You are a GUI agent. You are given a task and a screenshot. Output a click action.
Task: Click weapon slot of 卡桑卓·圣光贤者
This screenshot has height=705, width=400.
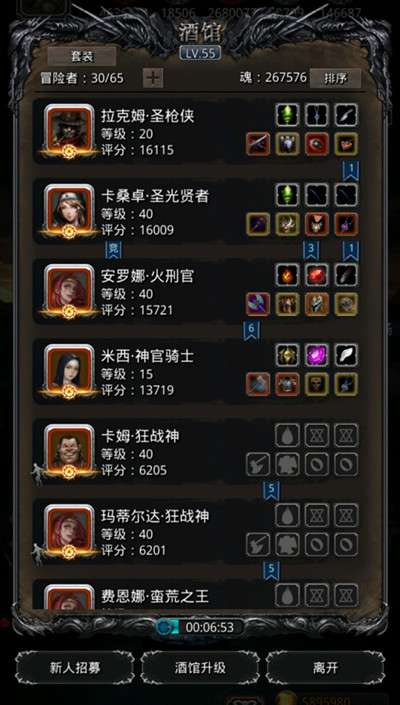(258, 224)
